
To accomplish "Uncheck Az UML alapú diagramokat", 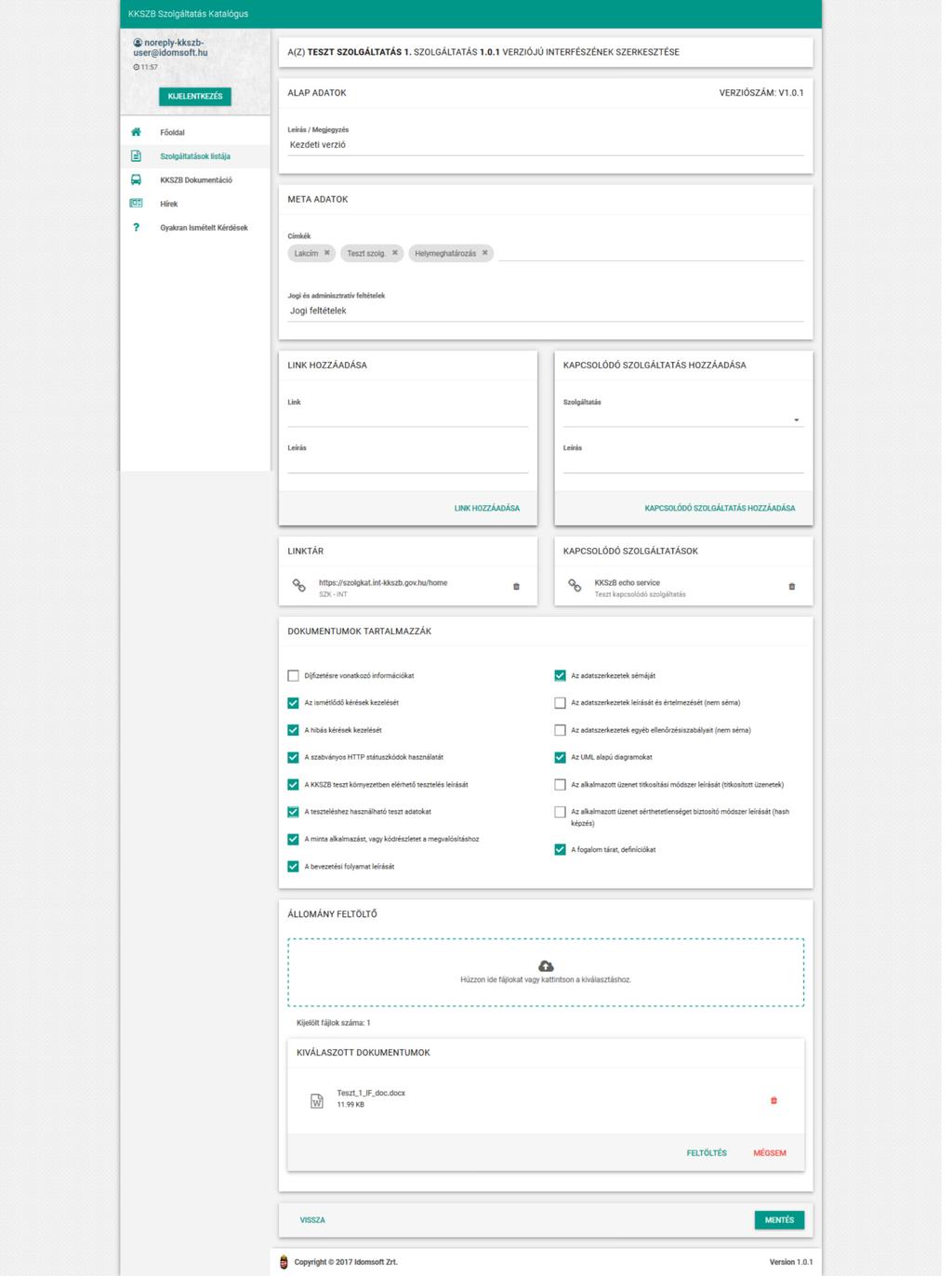I will [560, 757].
